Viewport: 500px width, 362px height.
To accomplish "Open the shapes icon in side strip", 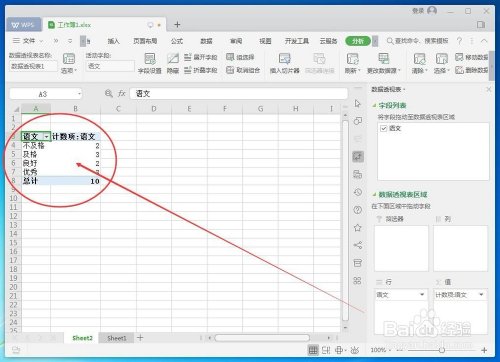I will click(358, 121).
